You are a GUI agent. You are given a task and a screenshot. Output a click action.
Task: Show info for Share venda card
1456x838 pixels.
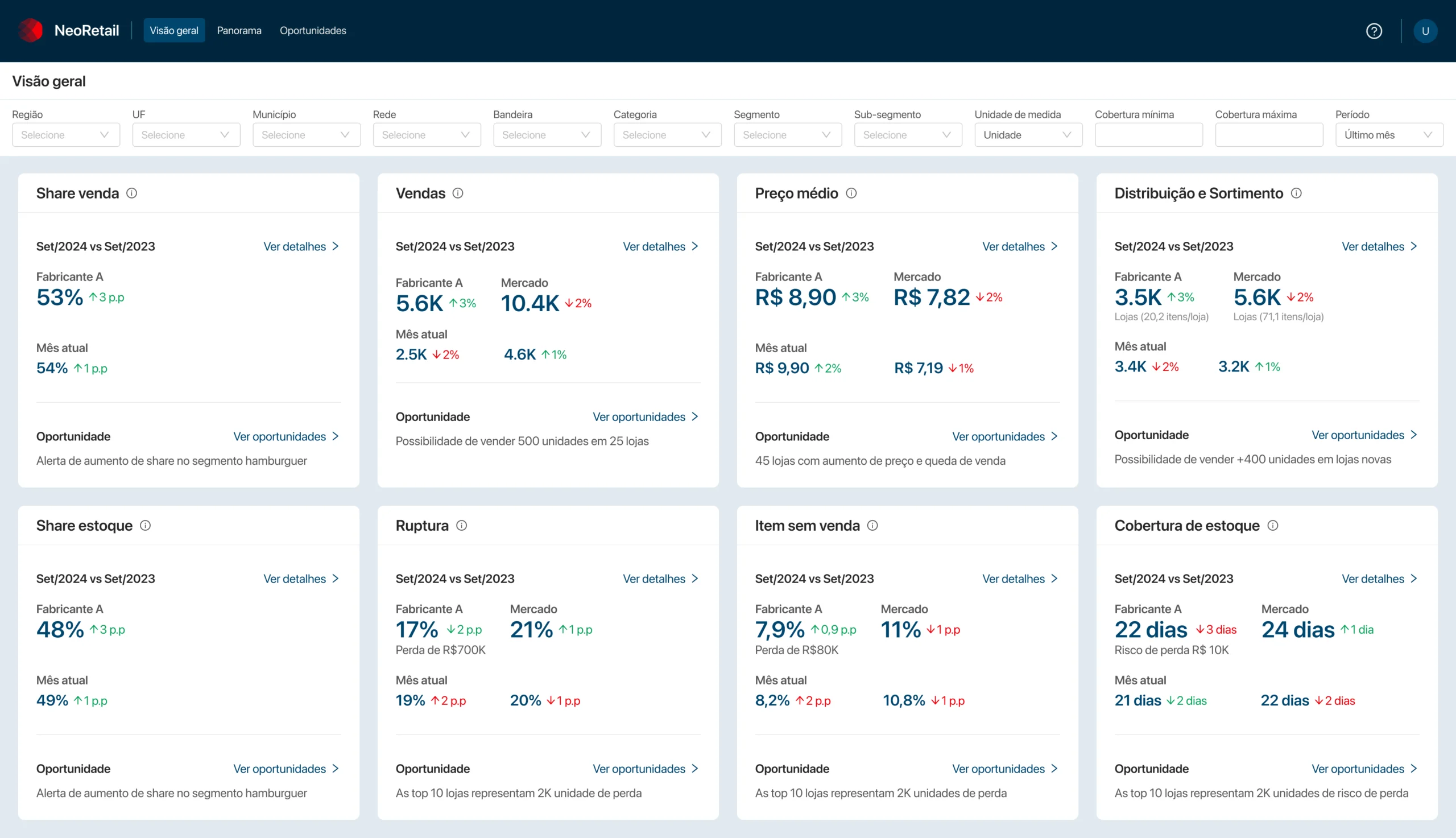click(x=132, y=193)
